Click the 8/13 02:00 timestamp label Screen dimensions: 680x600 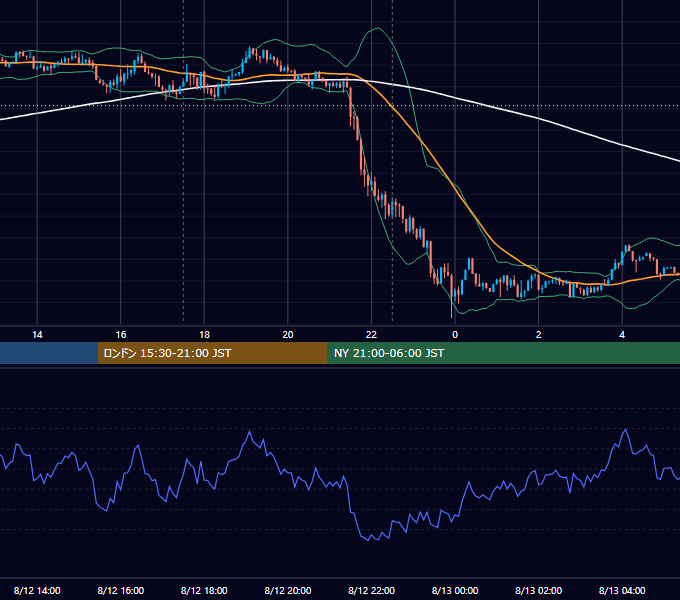tap(539, 590)
